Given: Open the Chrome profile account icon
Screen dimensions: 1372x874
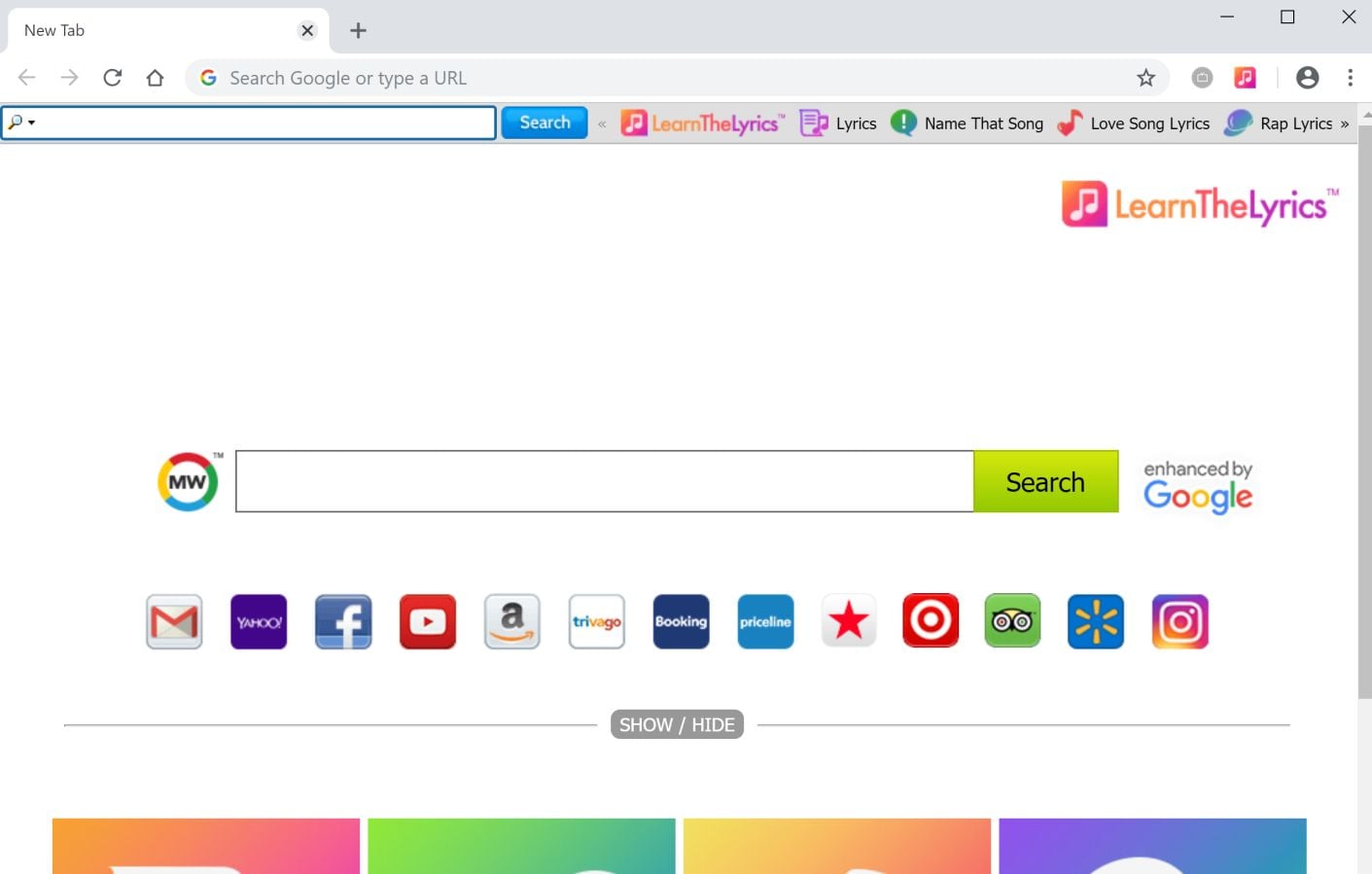Looking at the screenshot, I should pos(1308,78).
